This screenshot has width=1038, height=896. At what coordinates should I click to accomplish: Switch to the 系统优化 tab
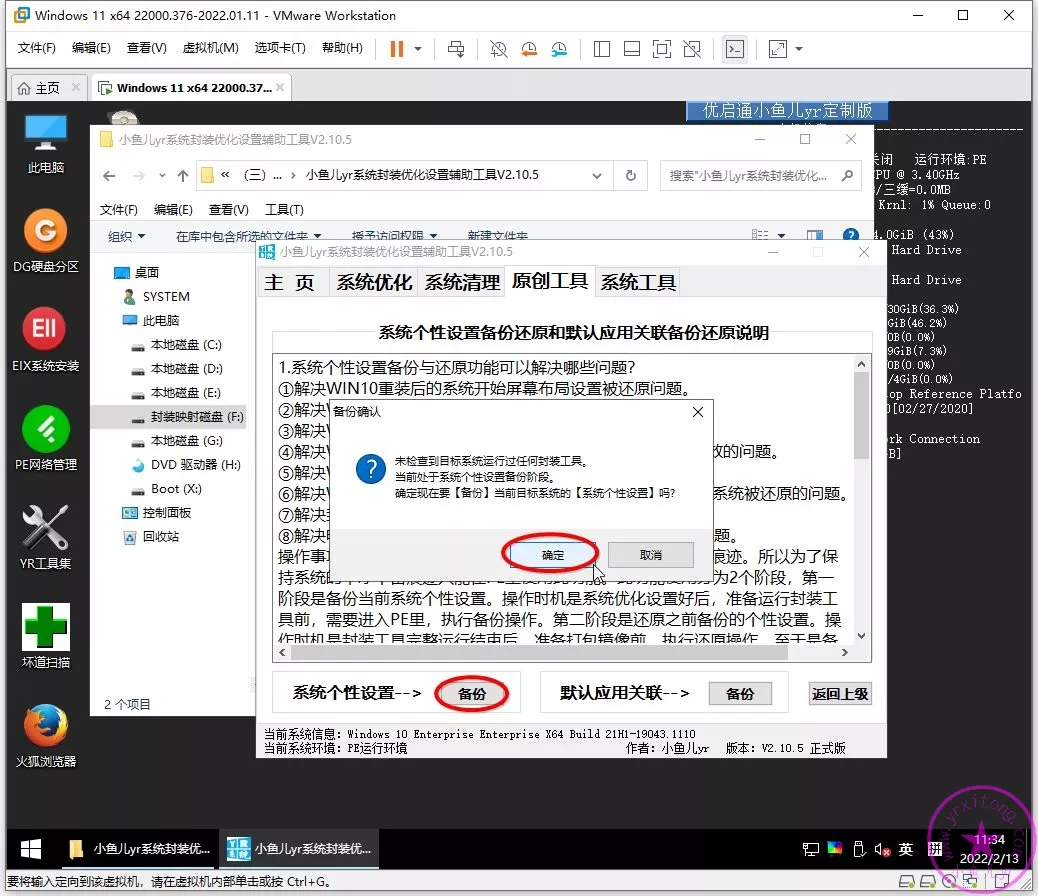tap(373, 283)
